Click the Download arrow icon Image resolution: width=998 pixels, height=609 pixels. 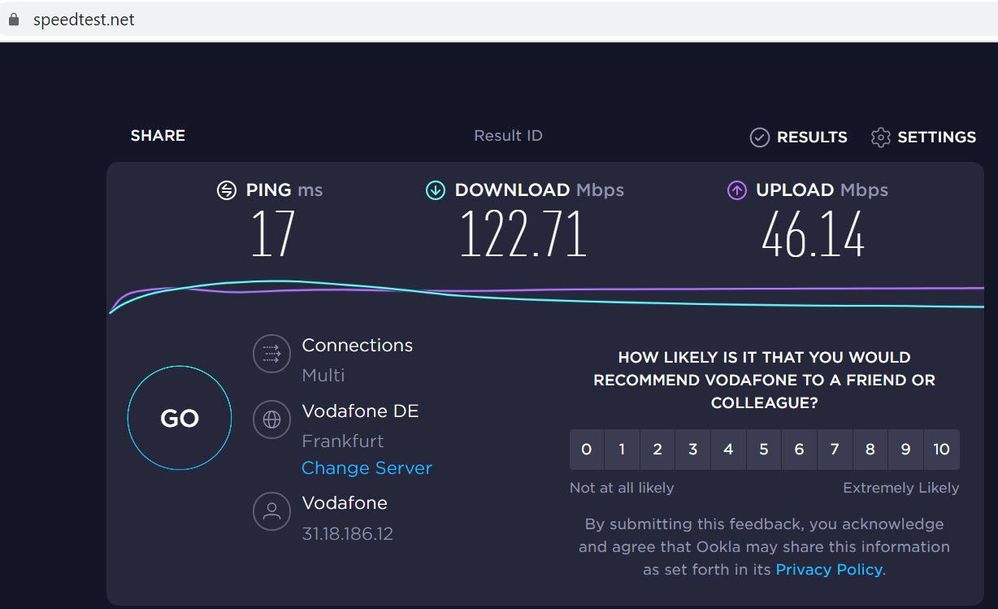[435, 190]
